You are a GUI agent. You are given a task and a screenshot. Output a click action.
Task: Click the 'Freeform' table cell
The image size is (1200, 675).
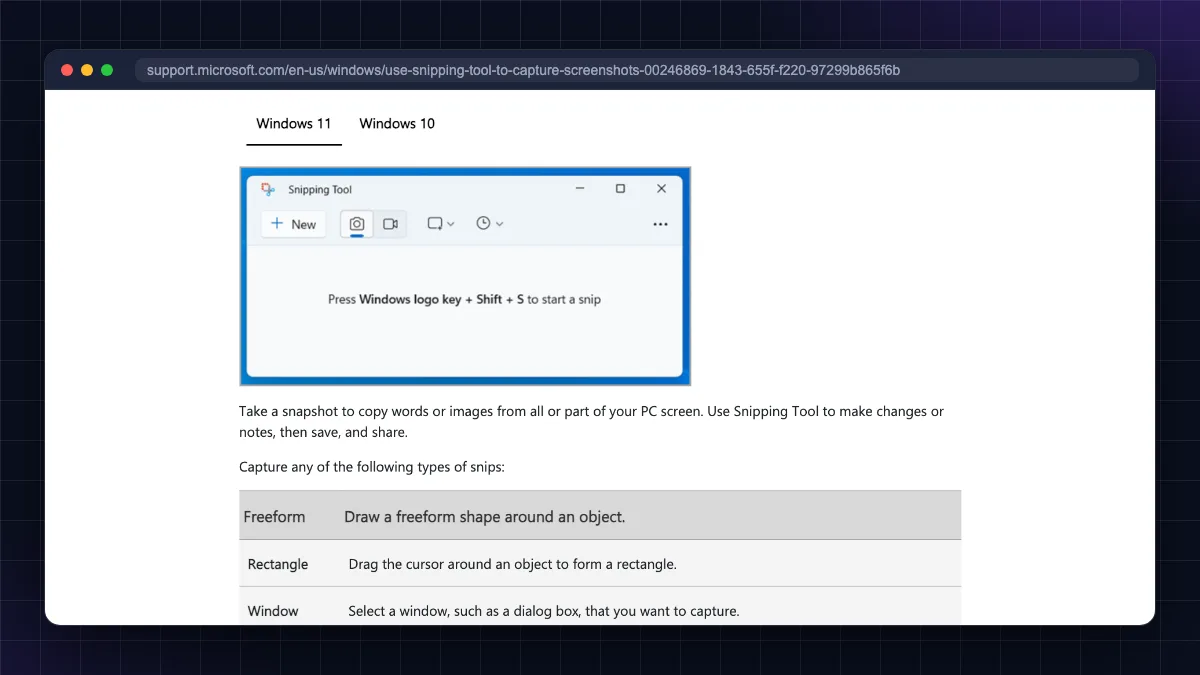coord(274,516)
